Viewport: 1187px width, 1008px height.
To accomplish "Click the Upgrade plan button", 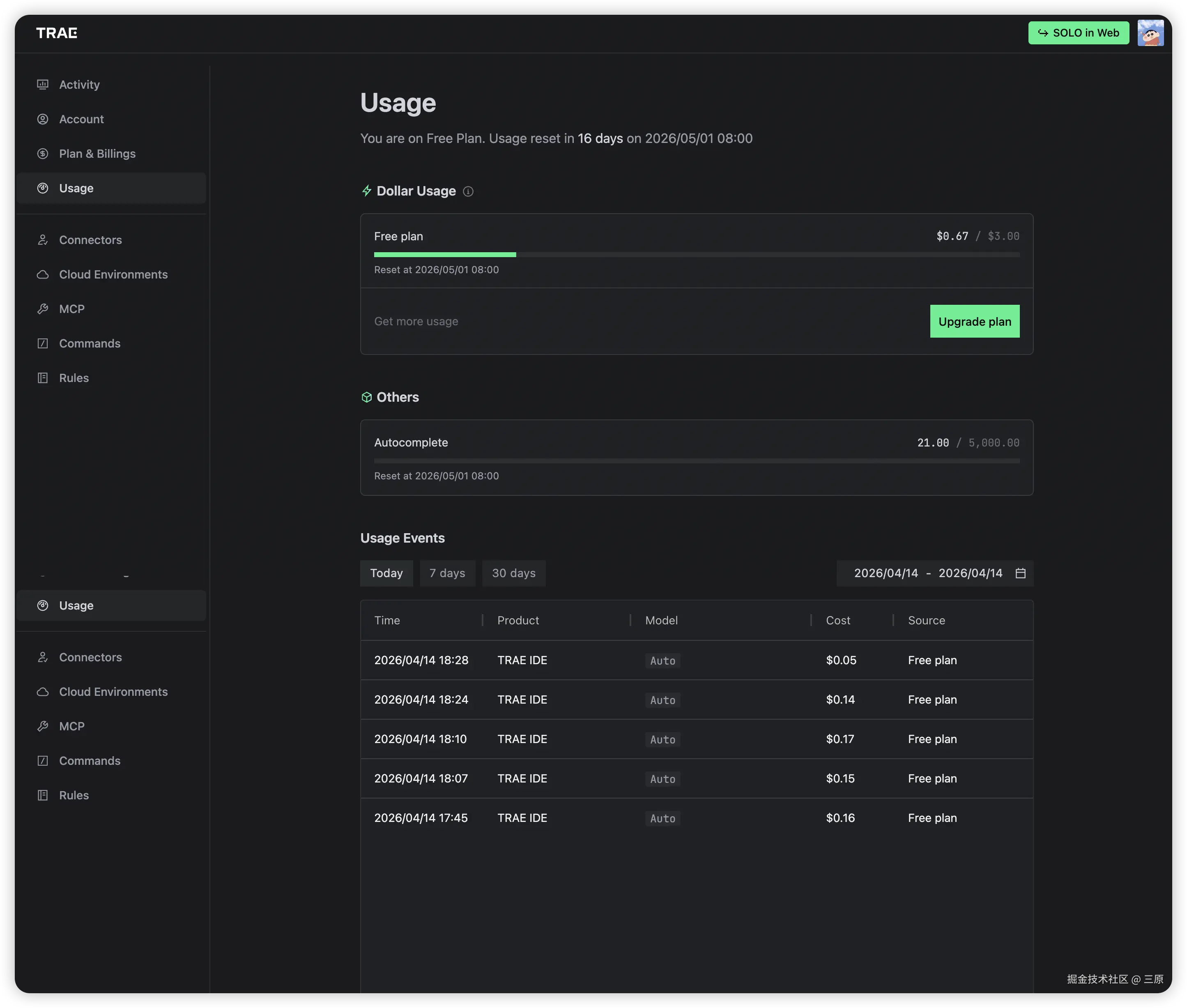I will (x=974, y=322).
